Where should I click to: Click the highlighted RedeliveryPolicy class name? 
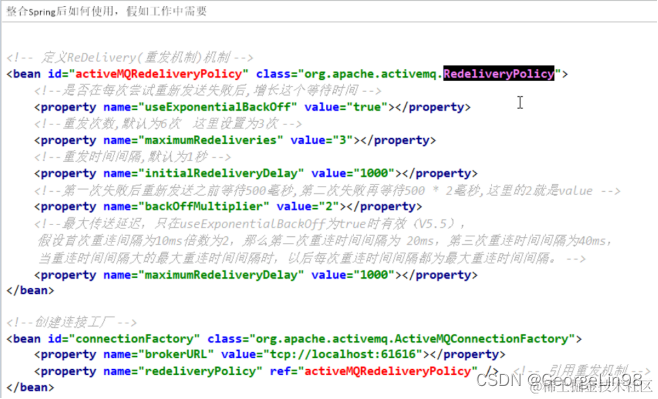point(499,74)
